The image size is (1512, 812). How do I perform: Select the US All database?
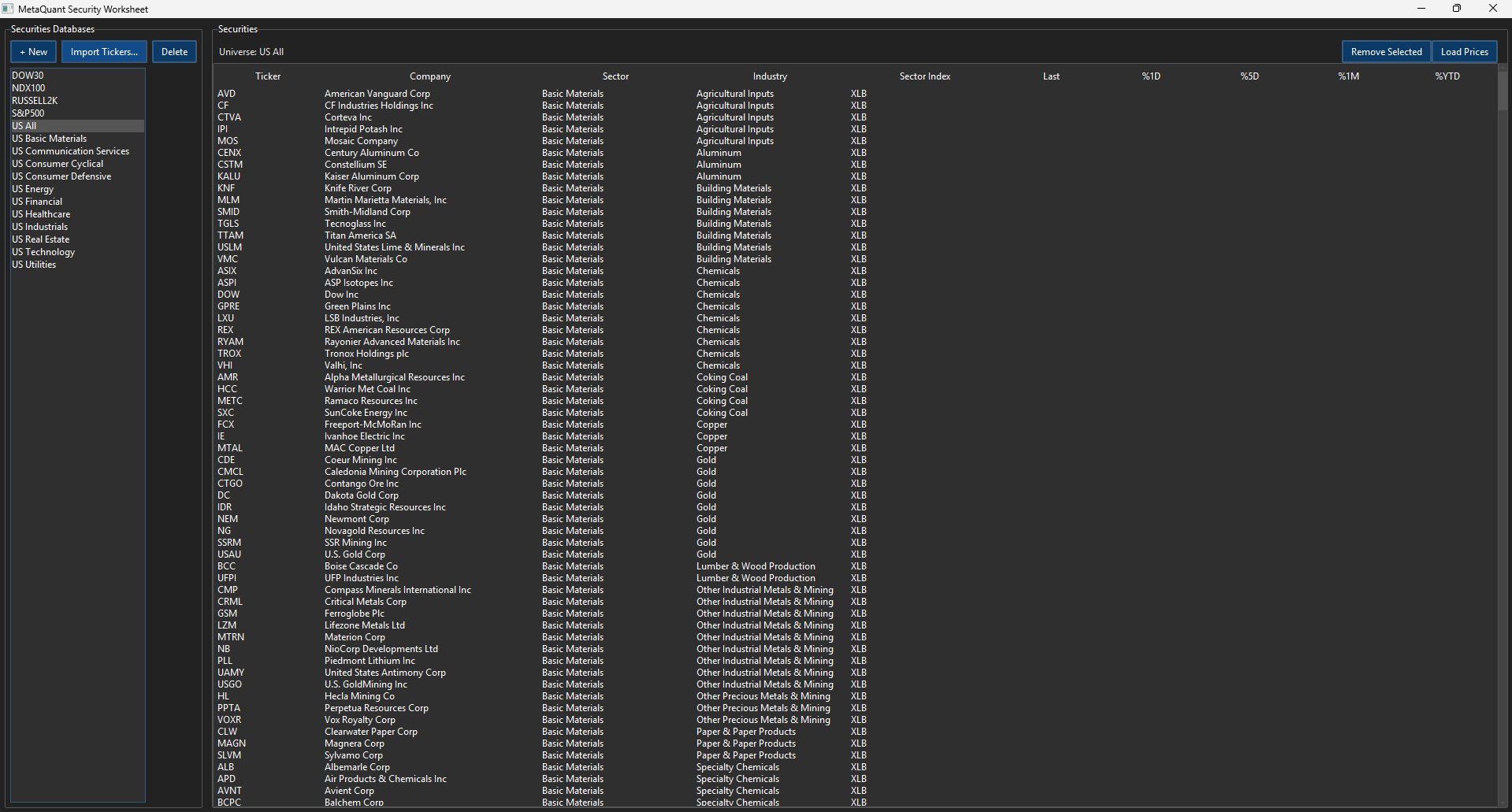(77, 126)
